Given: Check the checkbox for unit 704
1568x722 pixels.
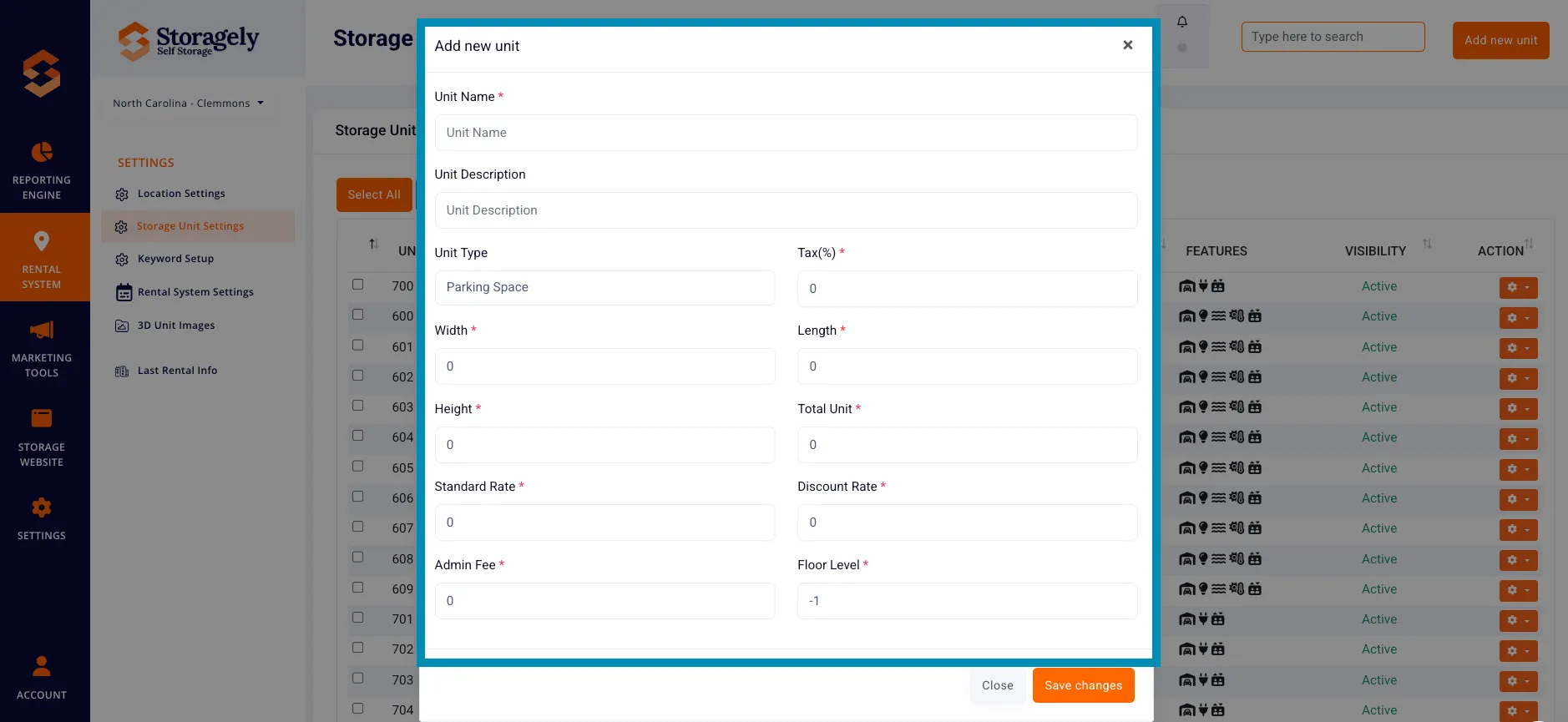Looking at the screenshot, I should 357,709.
